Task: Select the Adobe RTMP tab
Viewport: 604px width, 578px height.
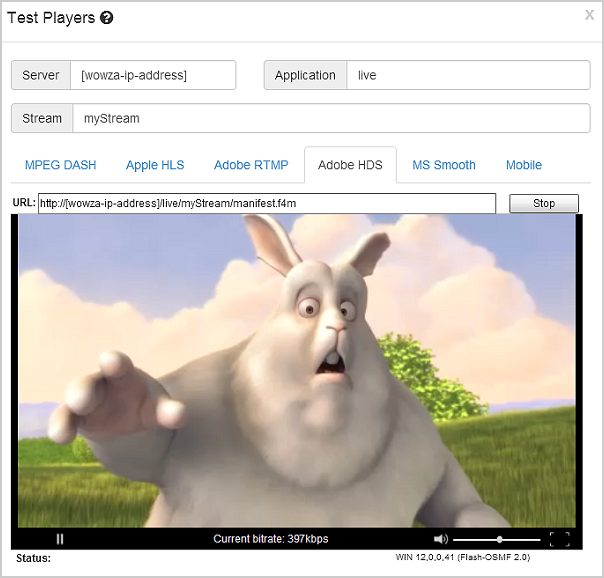Action: click(x=251, y=165)
